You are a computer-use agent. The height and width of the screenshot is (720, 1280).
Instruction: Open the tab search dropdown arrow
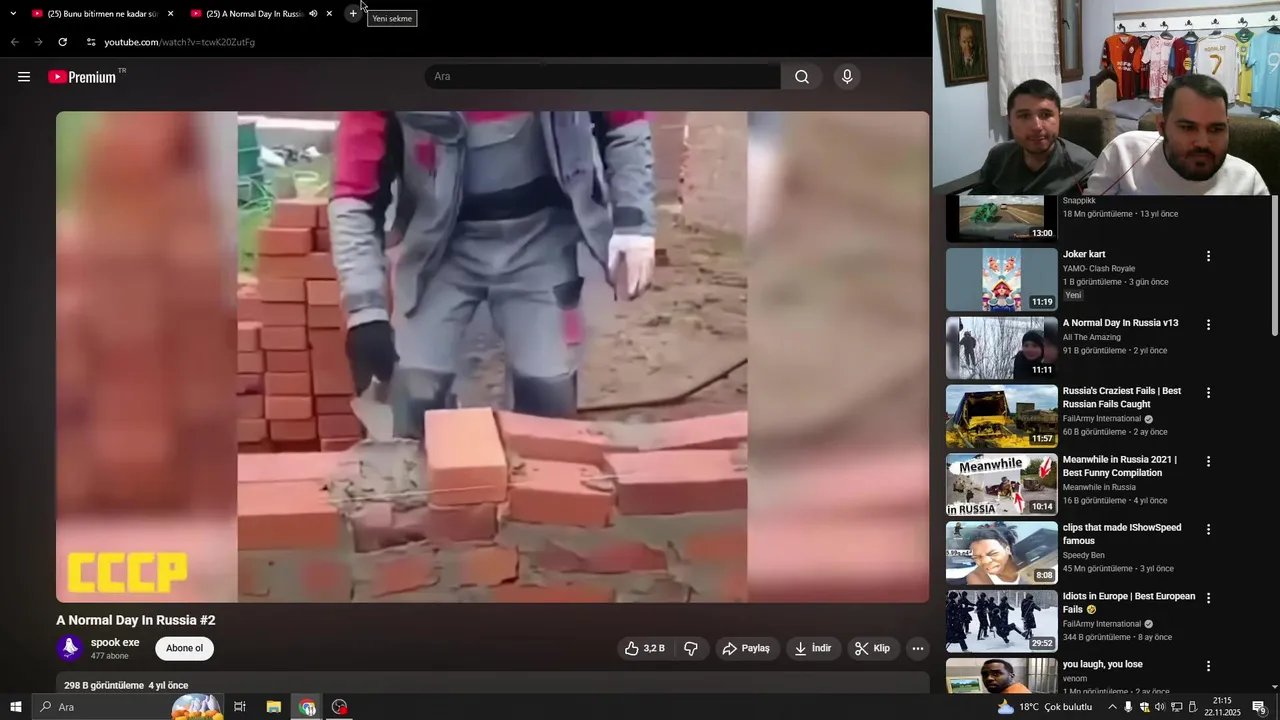[x=13, y=14]
